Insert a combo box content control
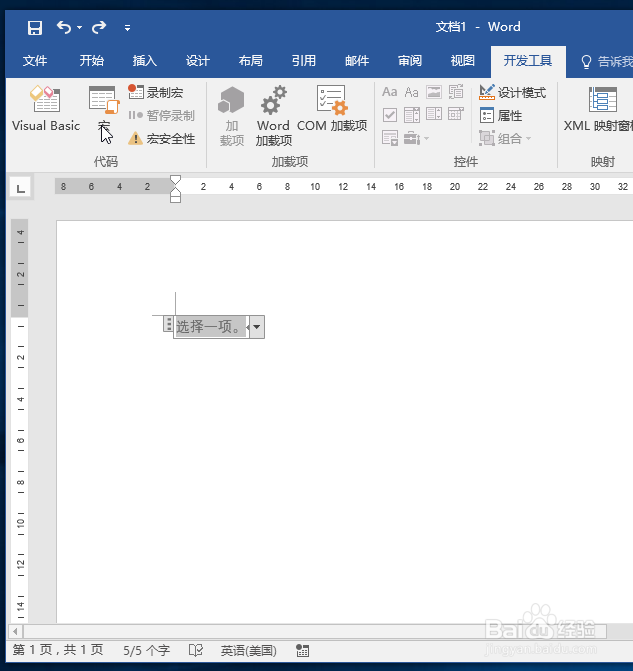Screen dimensions: 633x671 tap(412, 115)
